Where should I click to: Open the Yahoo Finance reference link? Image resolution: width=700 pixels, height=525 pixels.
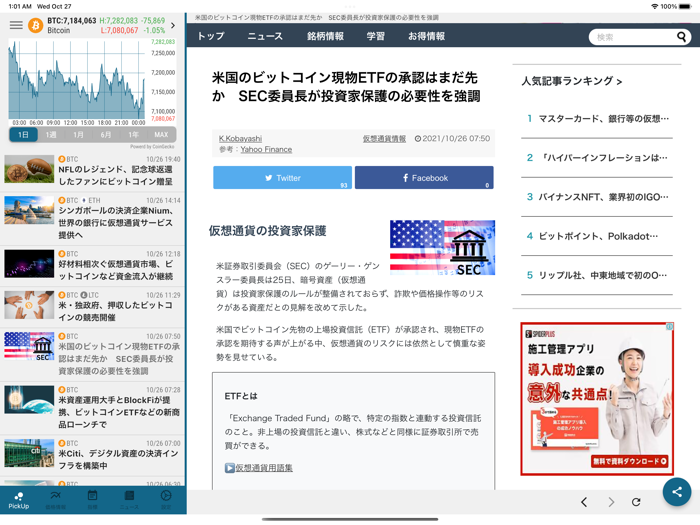coord(266,149)
